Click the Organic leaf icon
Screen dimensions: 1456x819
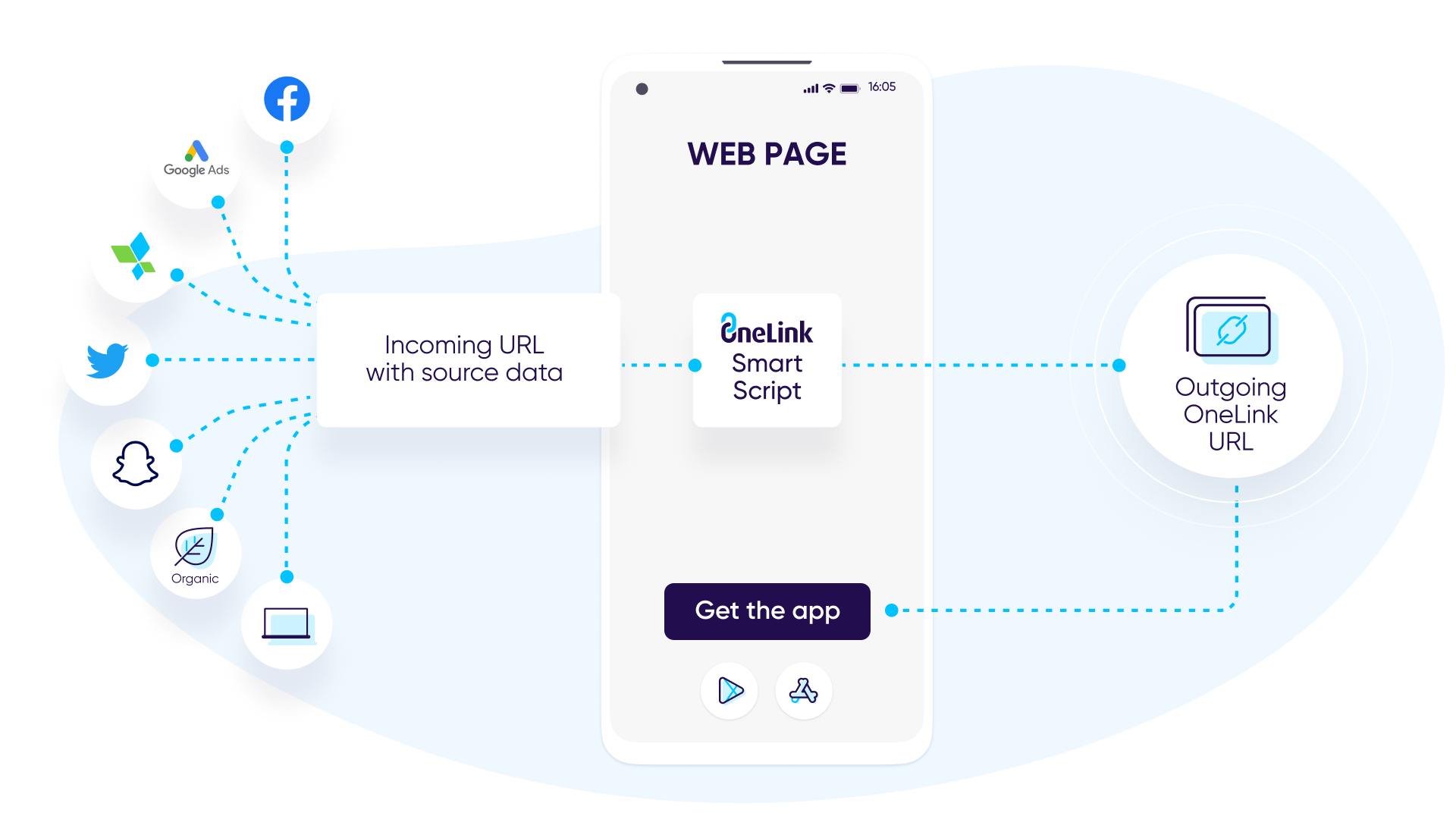[x=195, y=546]
